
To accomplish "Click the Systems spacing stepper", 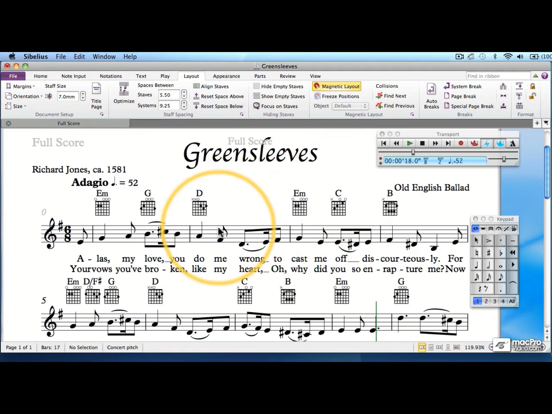I will 184,105.
